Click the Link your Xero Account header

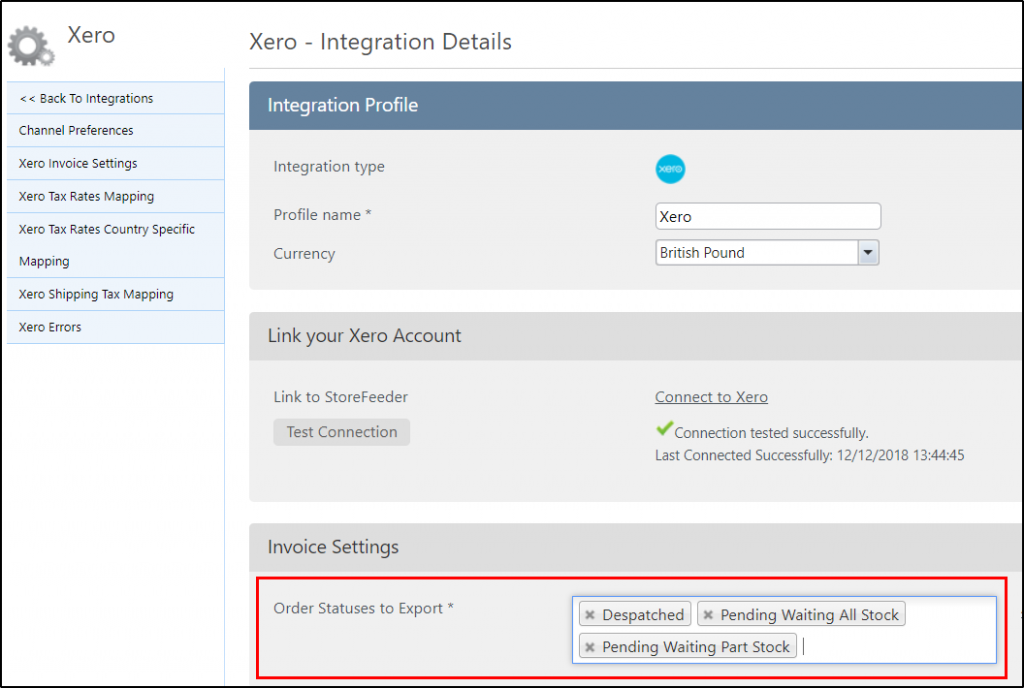pos(635,336)
